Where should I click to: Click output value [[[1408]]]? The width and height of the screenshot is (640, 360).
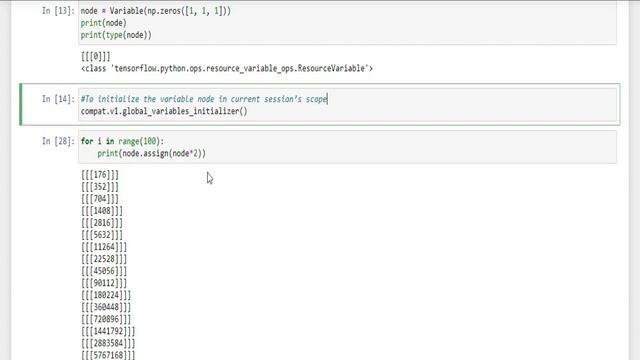click(102, 211)
